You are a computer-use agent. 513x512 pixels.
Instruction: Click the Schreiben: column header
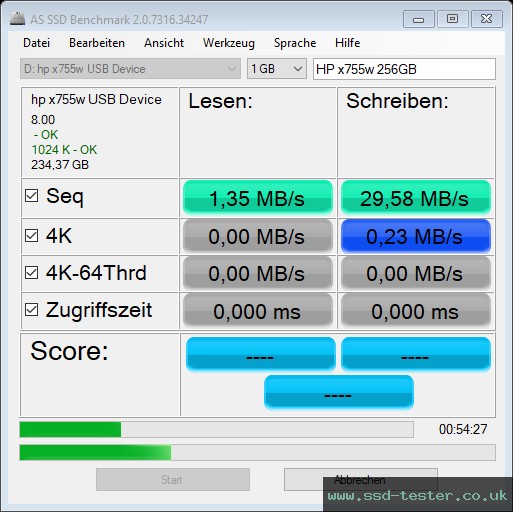[397, 101]
